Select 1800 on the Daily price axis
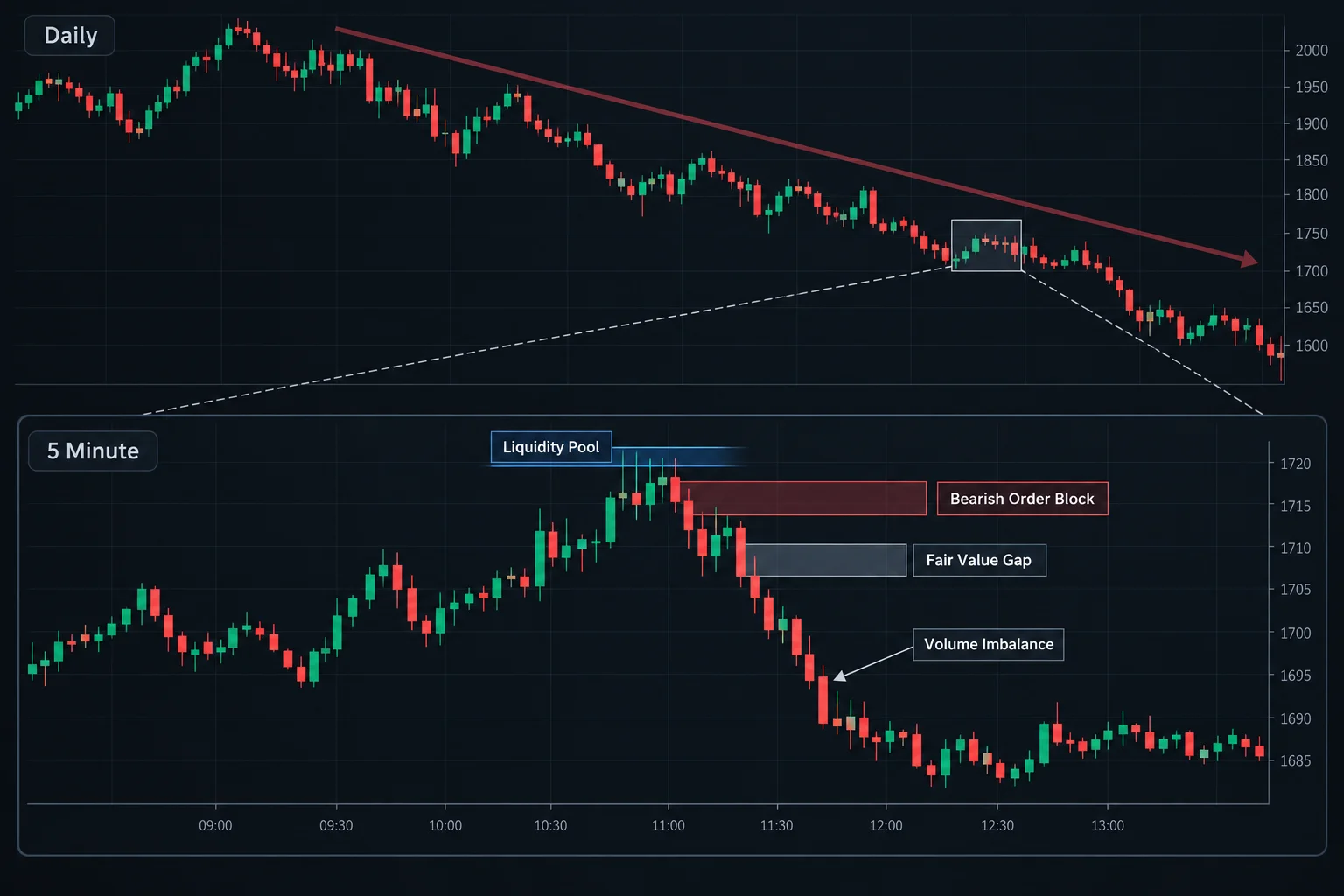Screen dimensions: 1344x896 click(1312, 195)
